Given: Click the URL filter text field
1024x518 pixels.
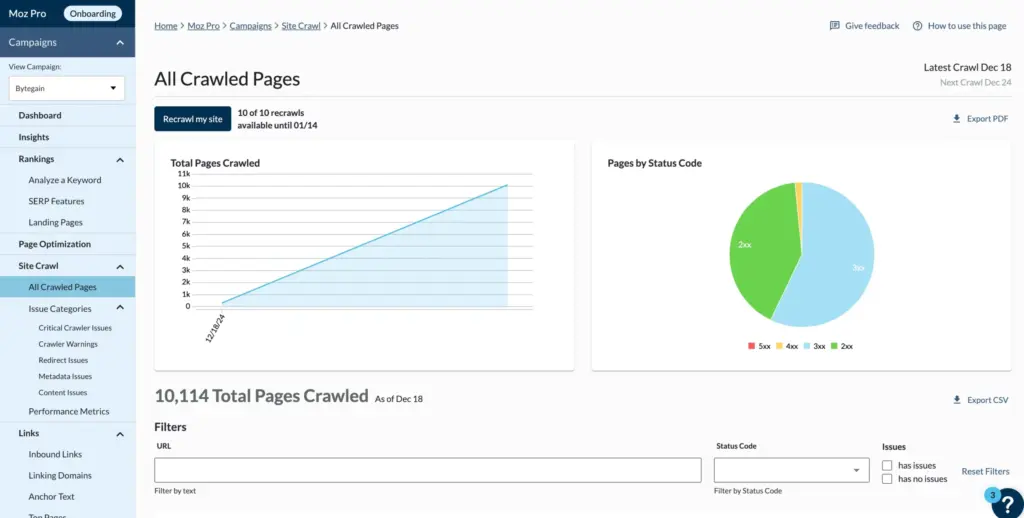Looking at the screenshot, I should click(x=428, y=470).
